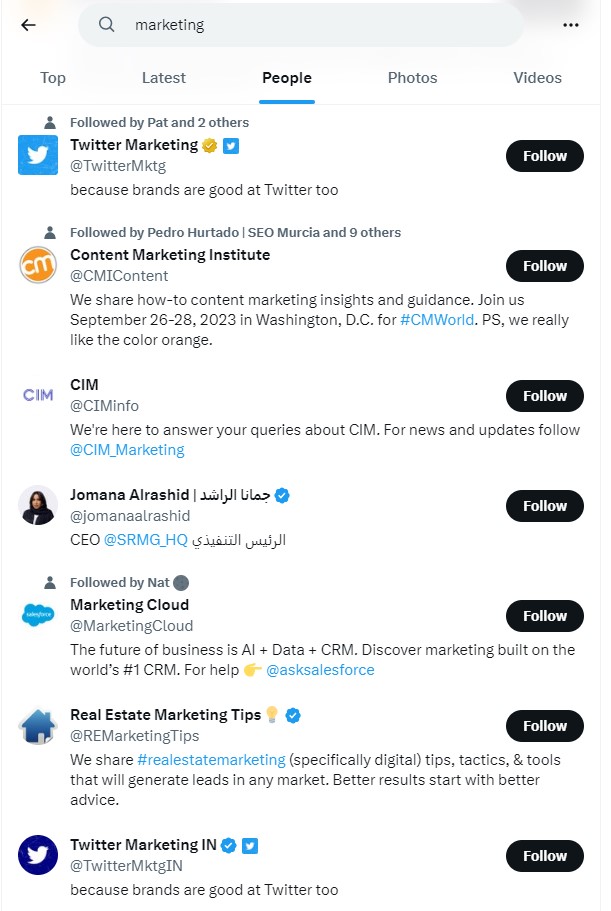Screen dimensions: 611x911
Task: Click Twitter Marketing IN's verified checkmark
Action: [x=228, y=844]
